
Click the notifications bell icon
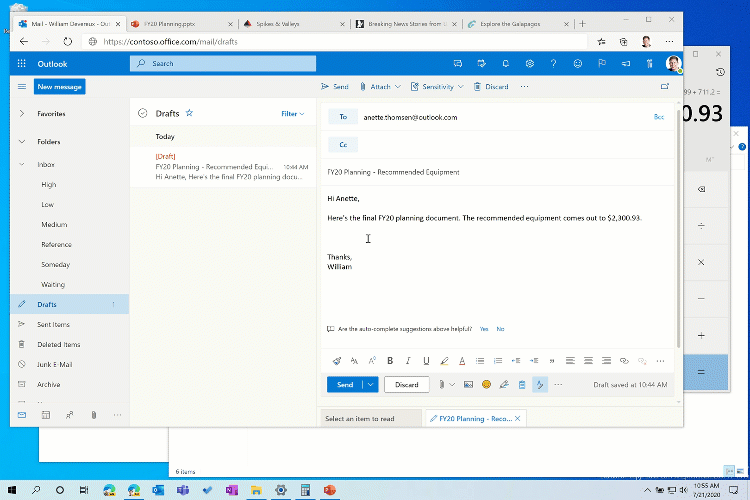point(505,63)
